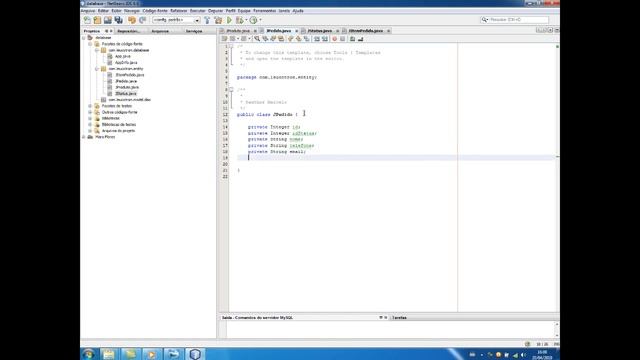Collapse code fold at line 1 comment
This screenshot has width=640, height=360.
click(231, 46)
